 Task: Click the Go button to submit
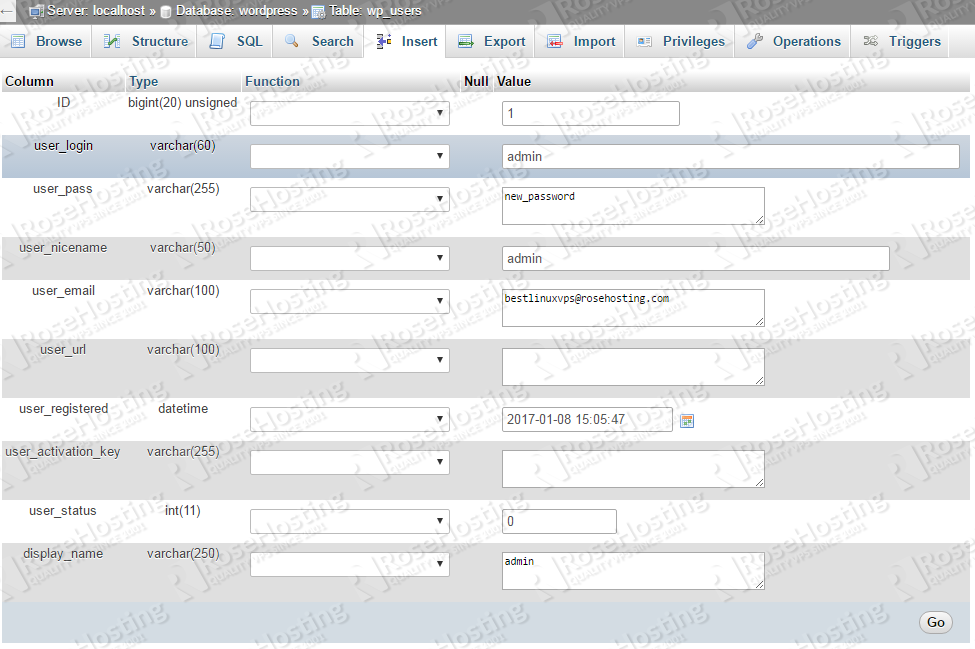(x=935, y=622)
